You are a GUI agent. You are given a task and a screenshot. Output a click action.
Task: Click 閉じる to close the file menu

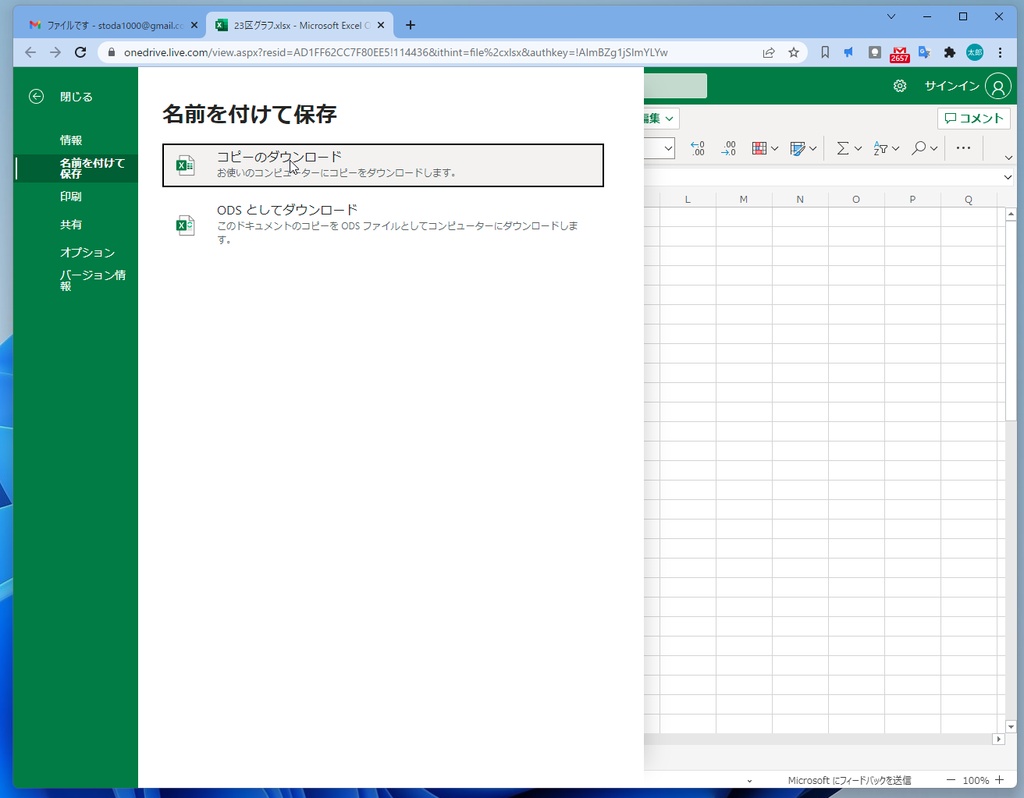pos(76,97)
